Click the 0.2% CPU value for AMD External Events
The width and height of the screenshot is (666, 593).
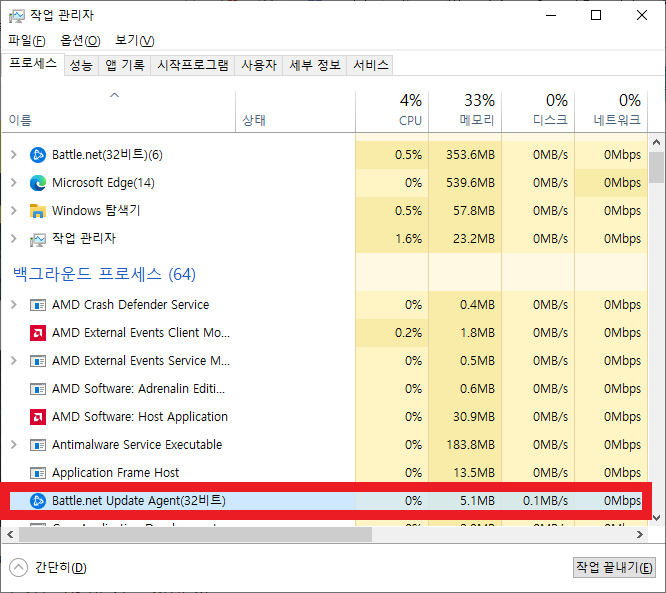pos(409,333)
